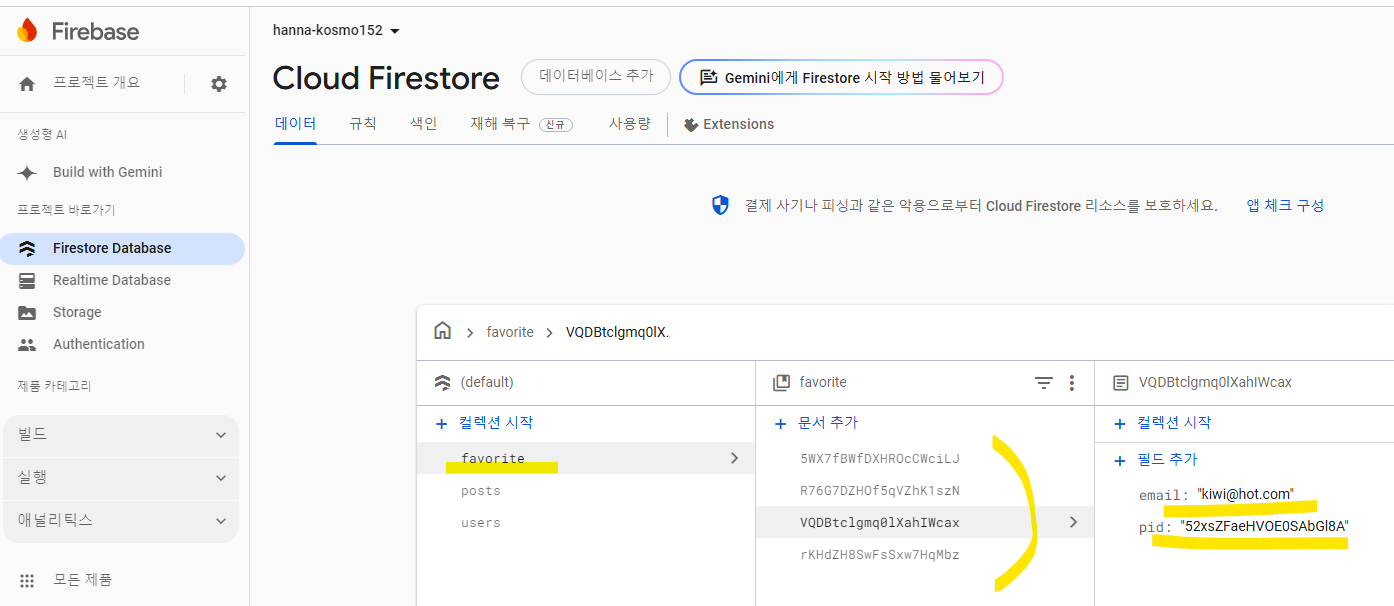
Task: Select document 5WX7fBWfDXHROcCWciLJ
Action: [x=925, y=459]
